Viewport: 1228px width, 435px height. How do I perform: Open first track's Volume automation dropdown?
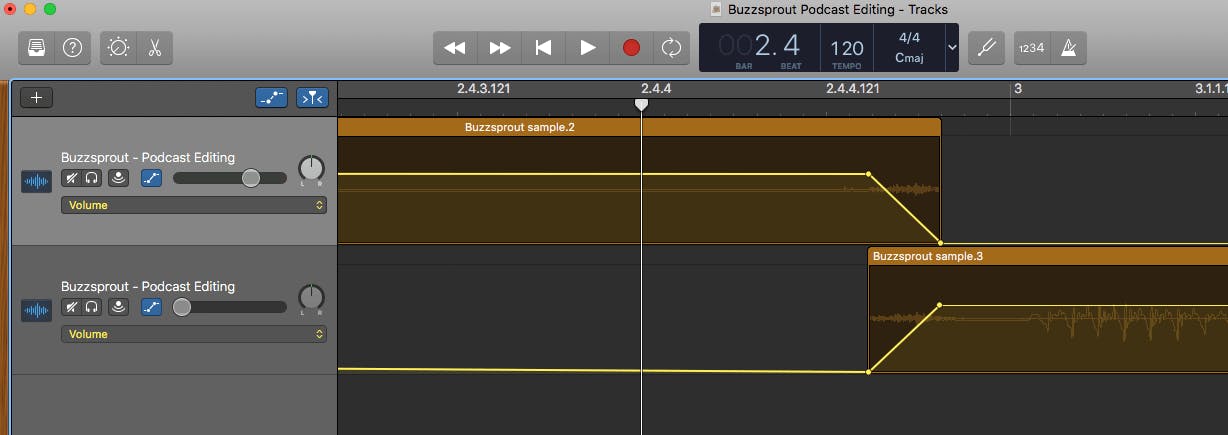click(x=194, y=205)
